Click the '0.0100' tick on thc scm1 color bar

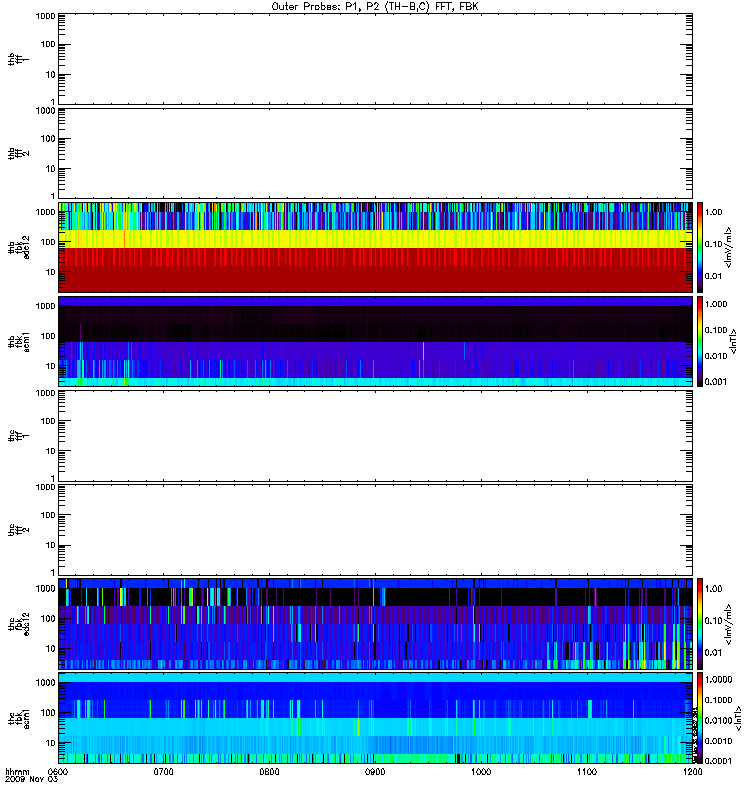[x=718, y=720]
